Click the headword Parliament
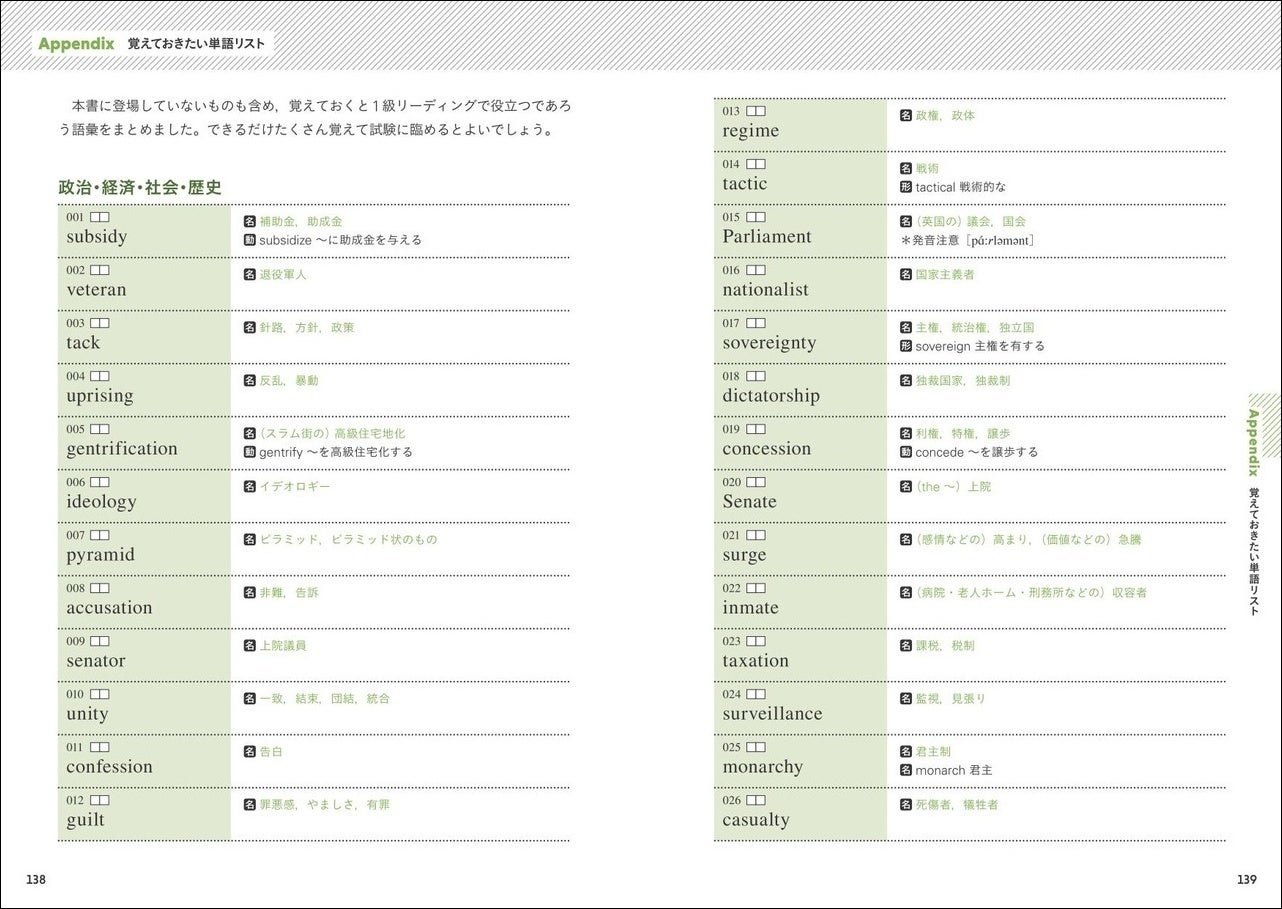 coord(767,237)
